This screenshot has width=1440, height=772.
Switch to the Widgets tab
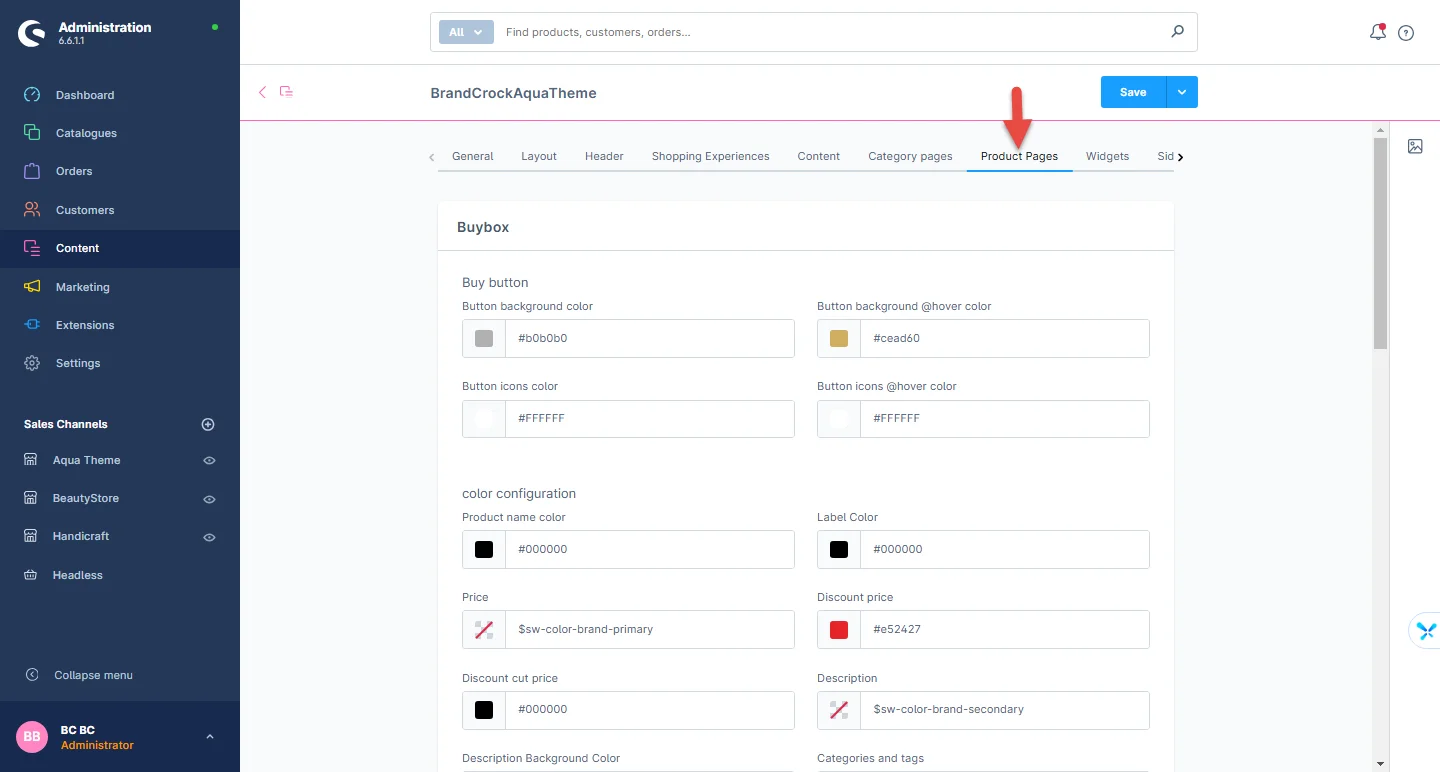tap(1107, 156)
